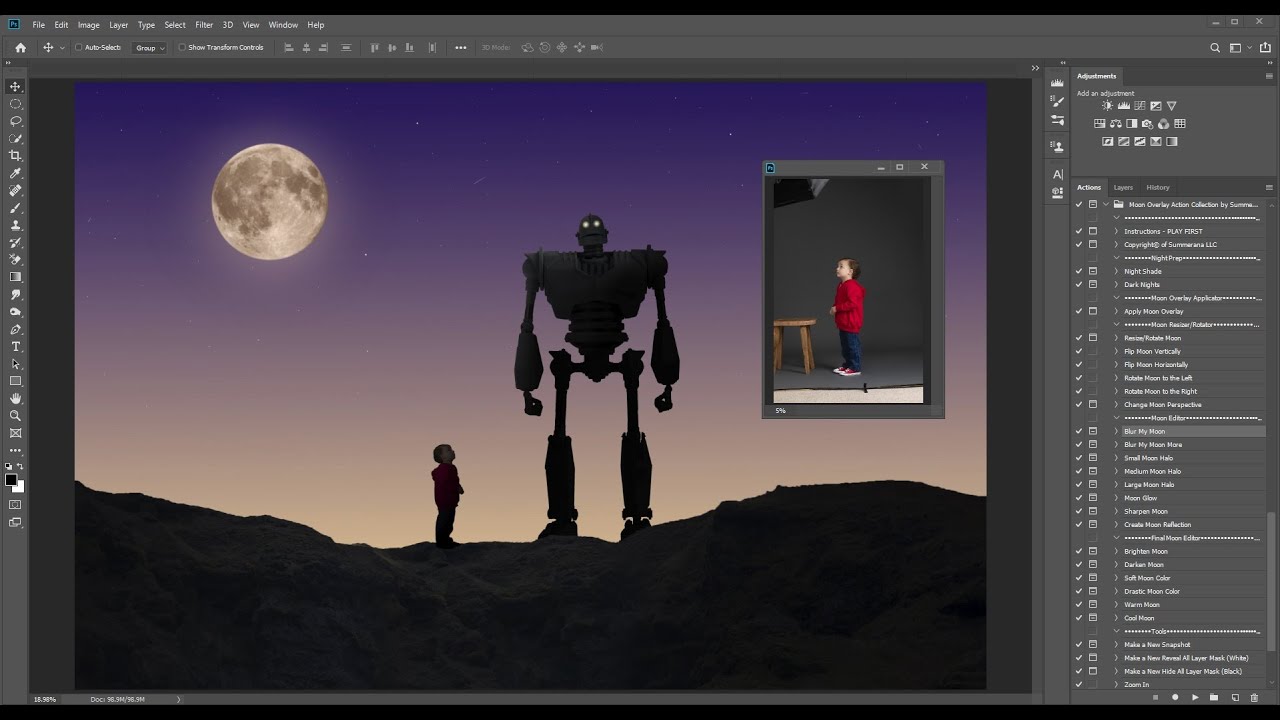The width and height of the screenshot is (1280, 720).
Task: Open the File menu
Action: (38, 25)
